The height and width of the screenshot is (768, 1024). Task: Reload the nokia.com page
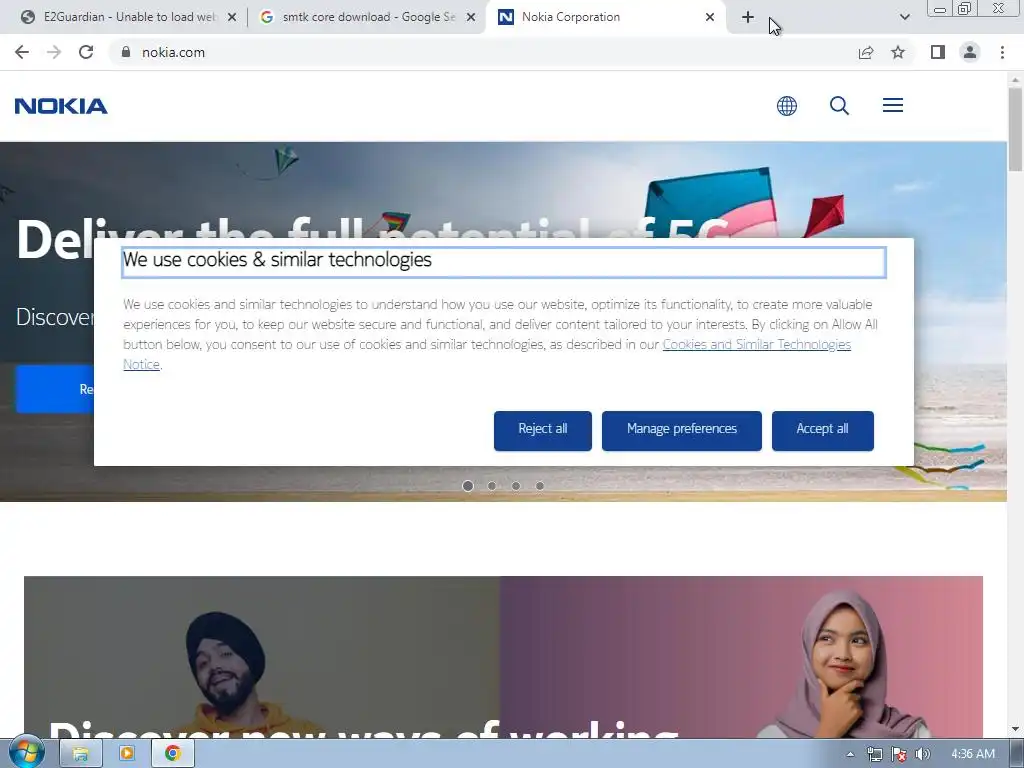pyautogui.click(x=86, y=52)
